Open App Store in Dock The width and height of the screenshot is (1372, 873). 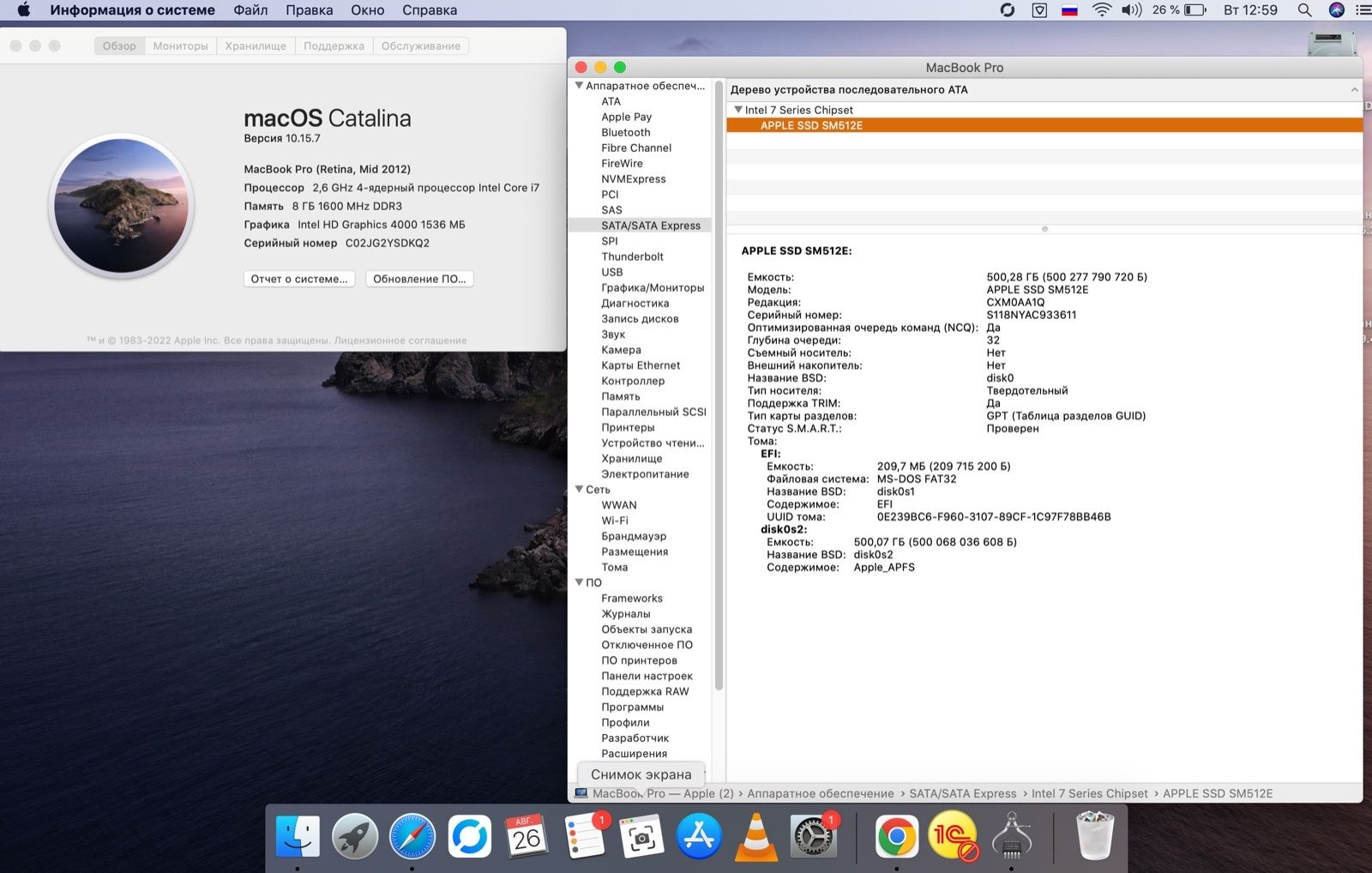click(x=699, y=836)
